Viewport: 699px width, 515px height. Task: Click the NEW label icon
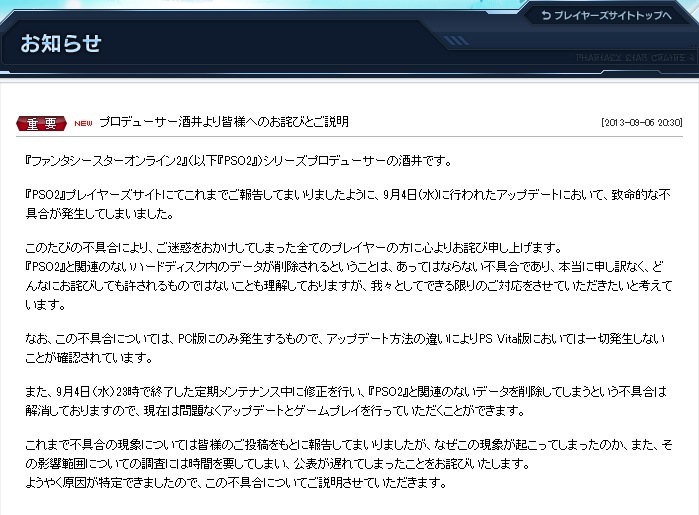83,124
